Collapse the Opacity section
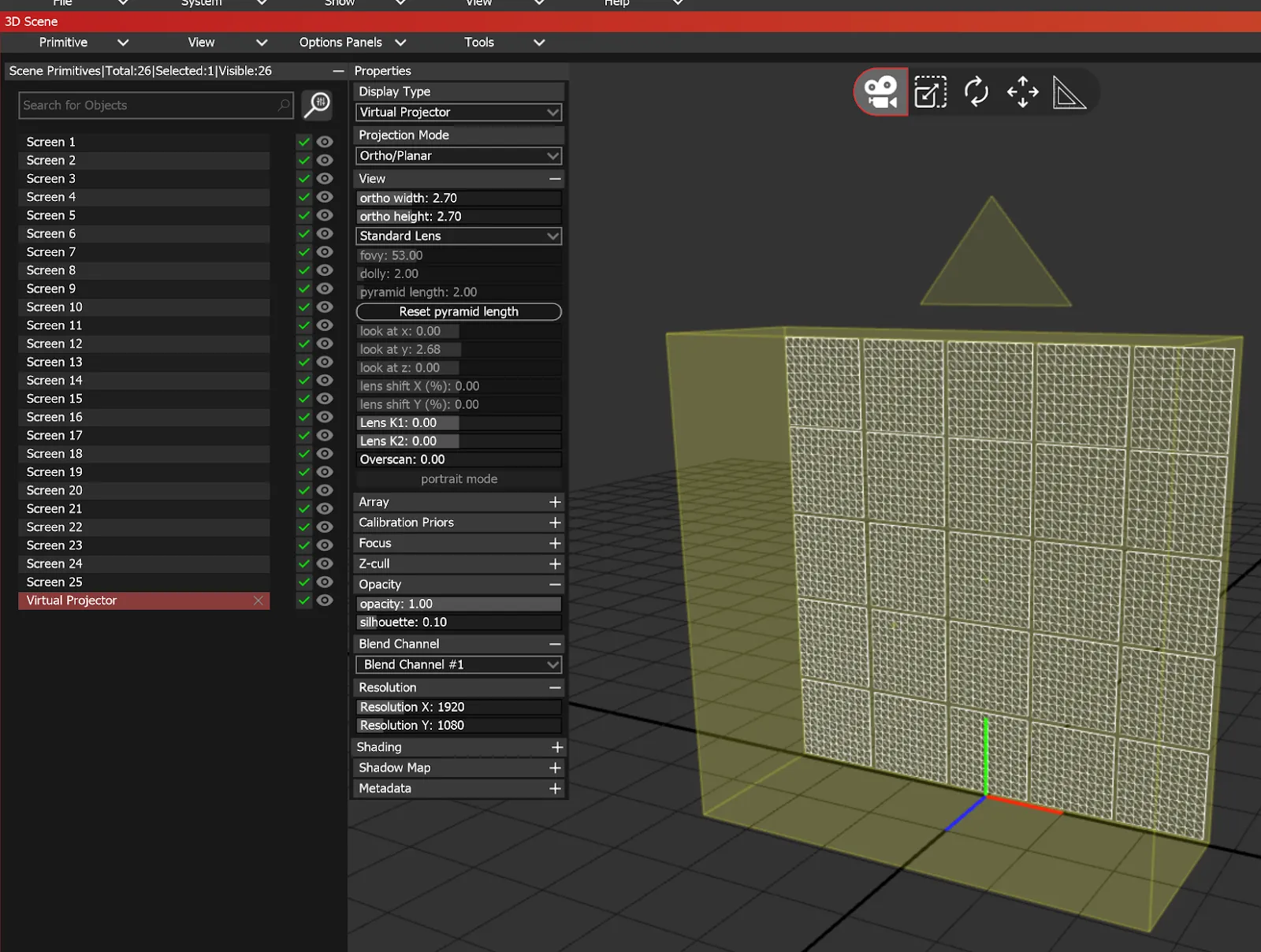 [555, 585]
